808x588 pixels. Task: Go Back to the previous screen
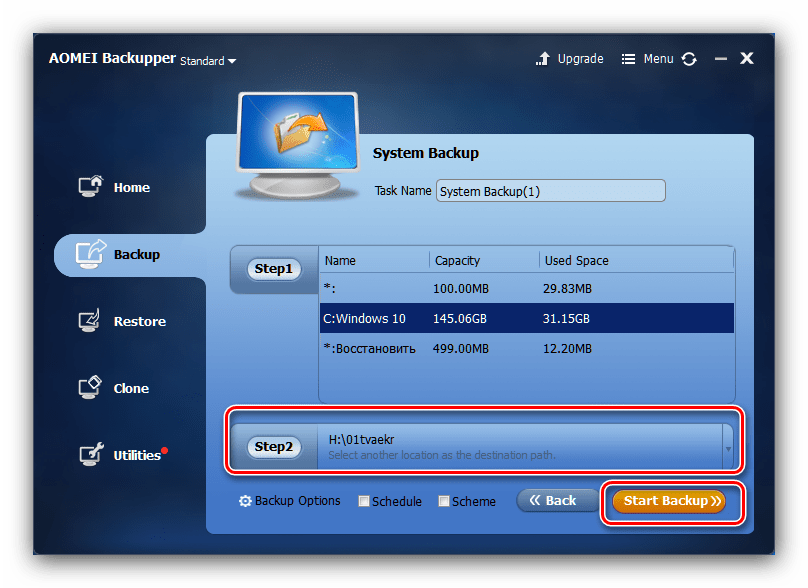click(552, 500)
